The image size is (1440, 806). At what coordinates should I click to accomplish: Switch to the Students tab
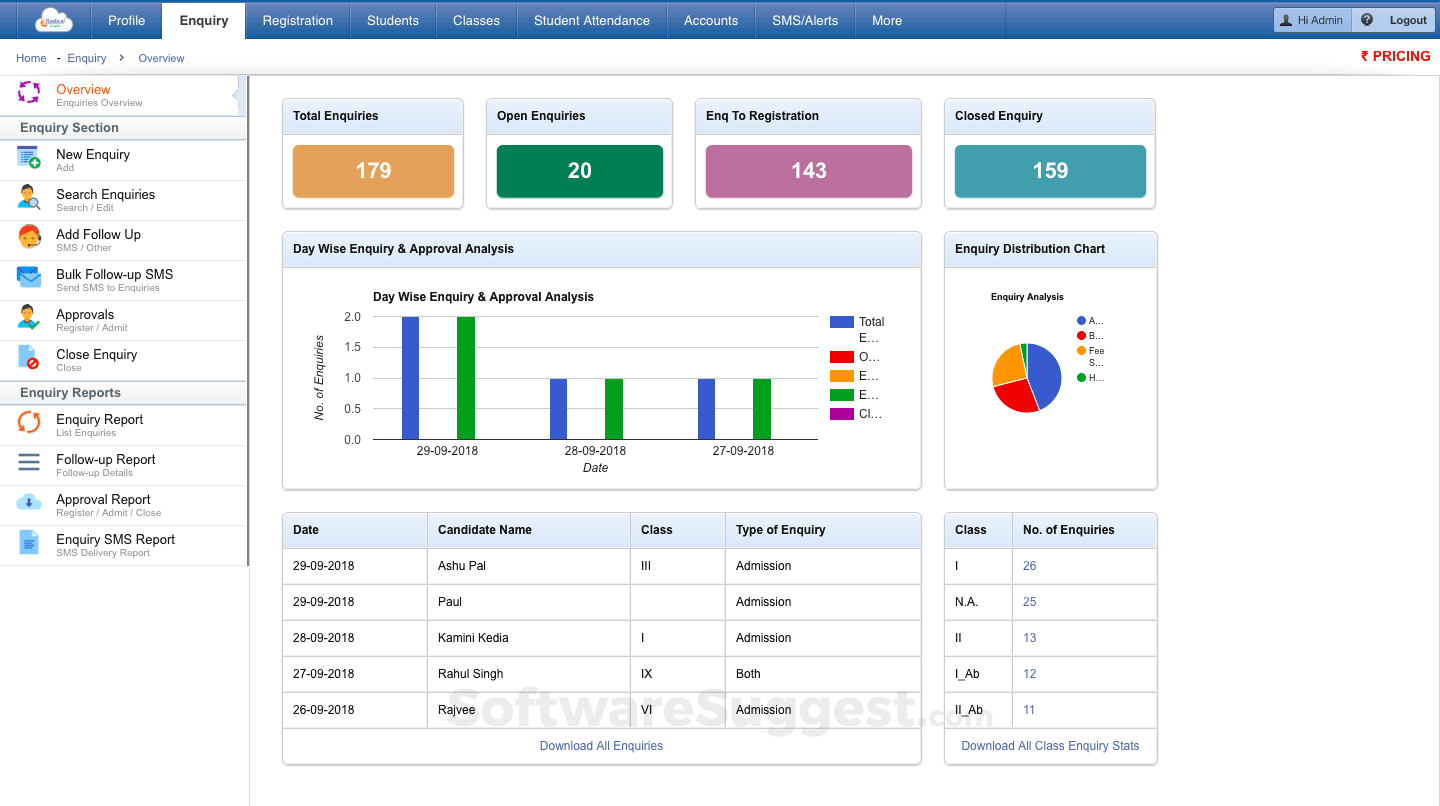[392, 19]
